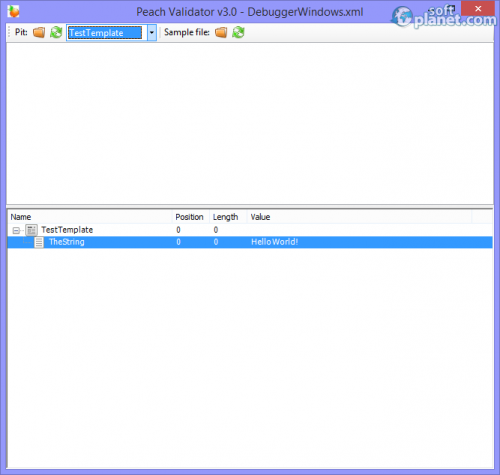
Task: Click the Peach app icon in title bar
Action: (x=13, y=11)
